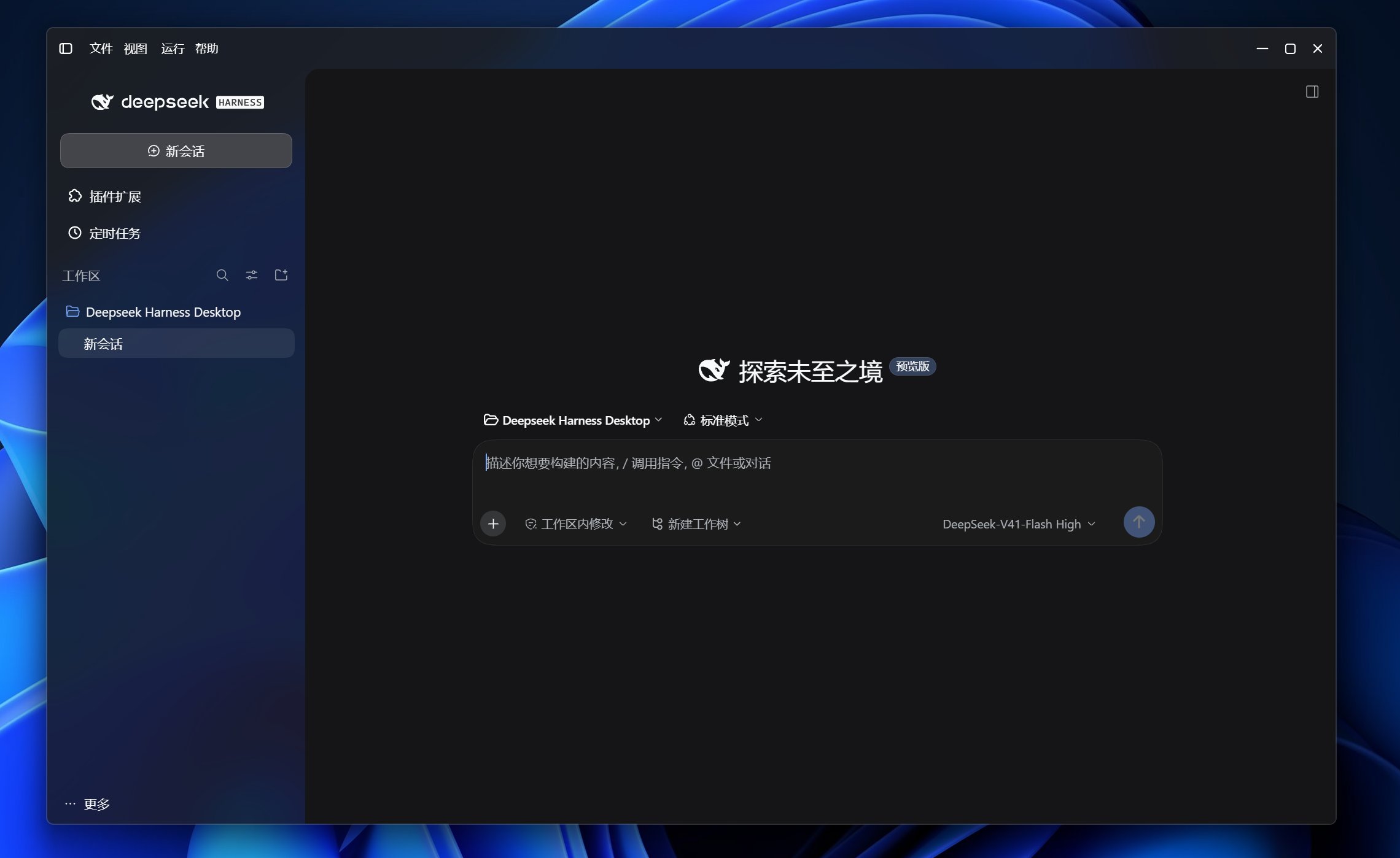1400x858 pixels.
Task: Expand the 新建工作树 dropdown
Action: click(x=696, y=524)
